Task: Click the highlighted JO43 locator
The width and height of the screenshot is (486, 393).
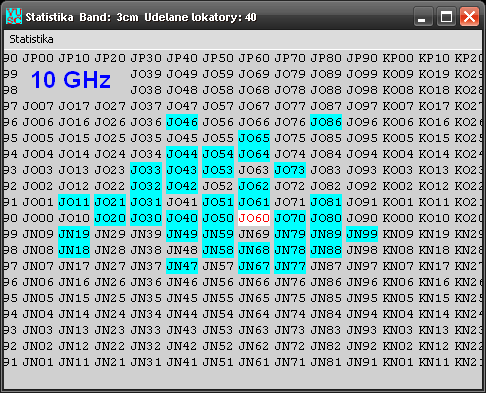Action: coord(182,170)
